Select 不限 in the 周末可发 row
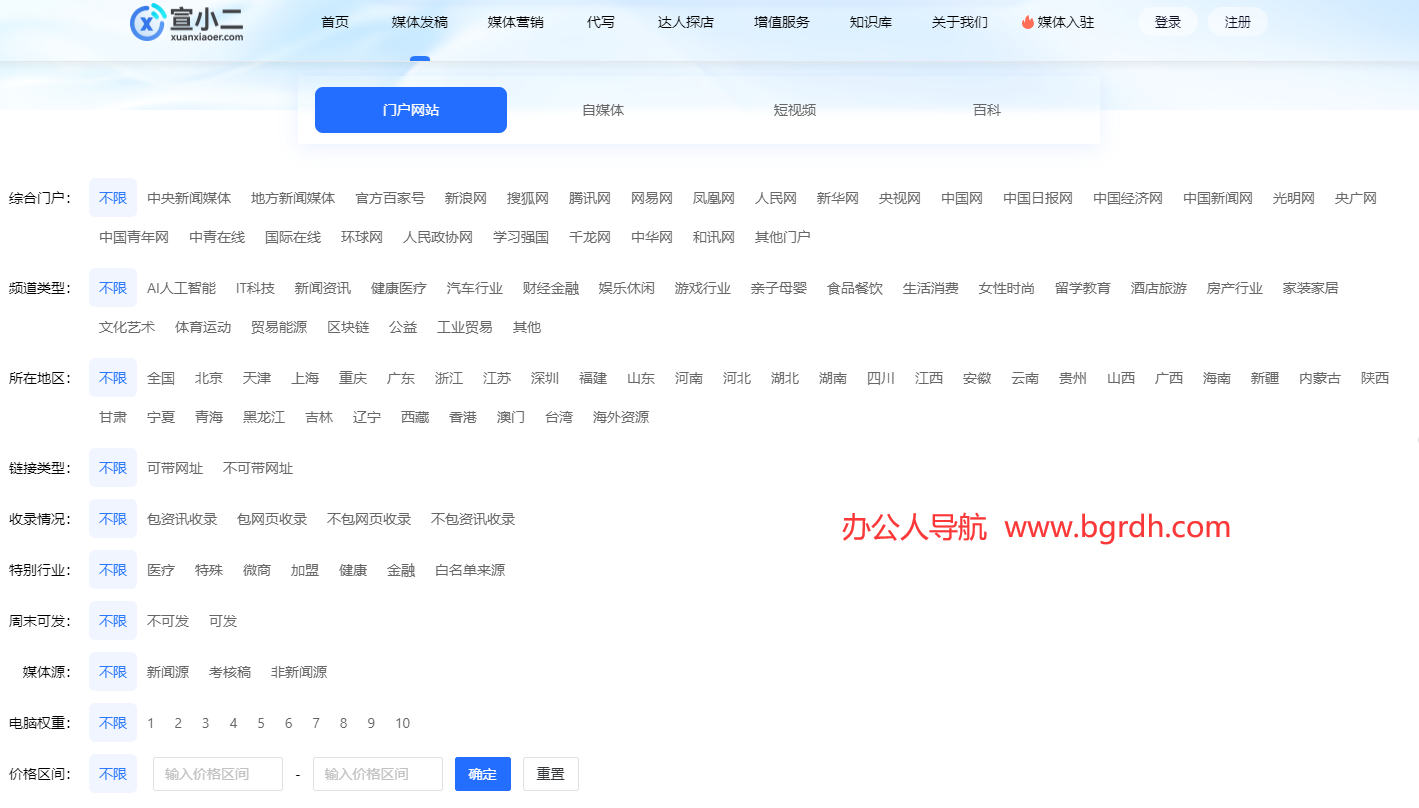1419x808 pixels. pos(113,621)
